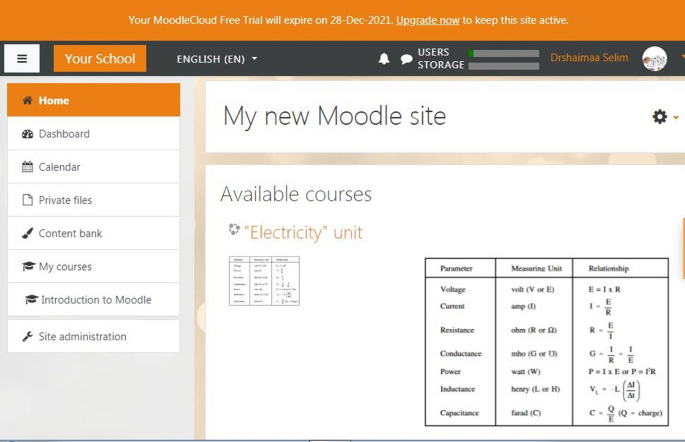Click the Drshaimaa Selim user name
685x442 pixels.
click(x=589, y=58)
